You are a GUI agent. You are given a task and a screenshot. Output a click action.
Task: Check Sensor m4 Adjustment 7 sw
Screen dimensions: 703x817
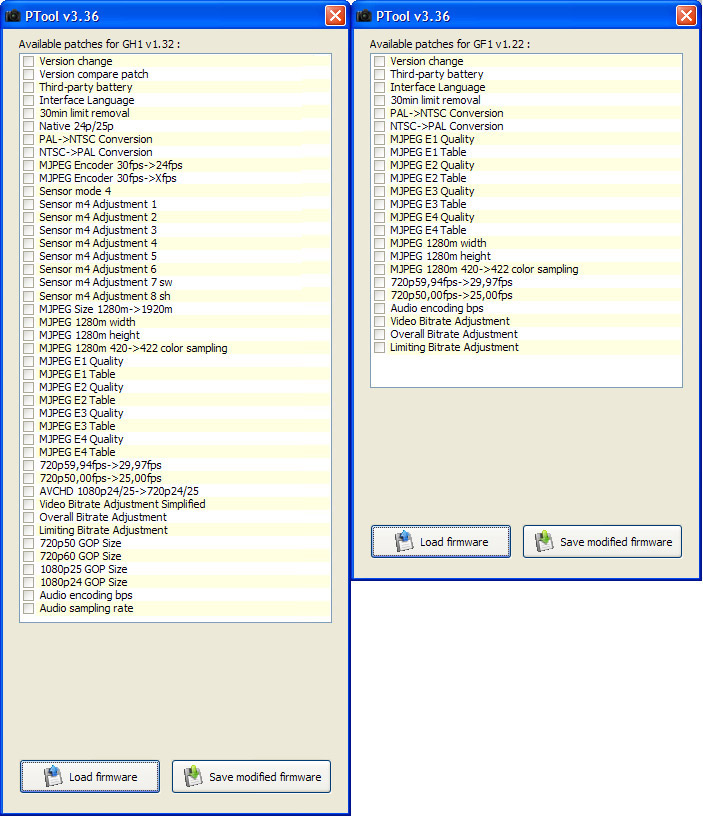tap(29, 283)
